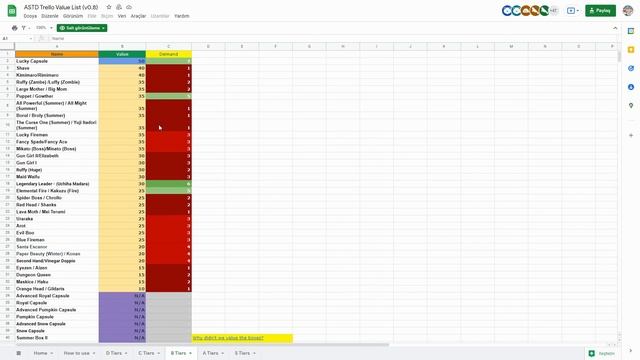The height and width of the screenshot is (360, 640).
Task: Open the Veri menu
Action: [122, 16]
